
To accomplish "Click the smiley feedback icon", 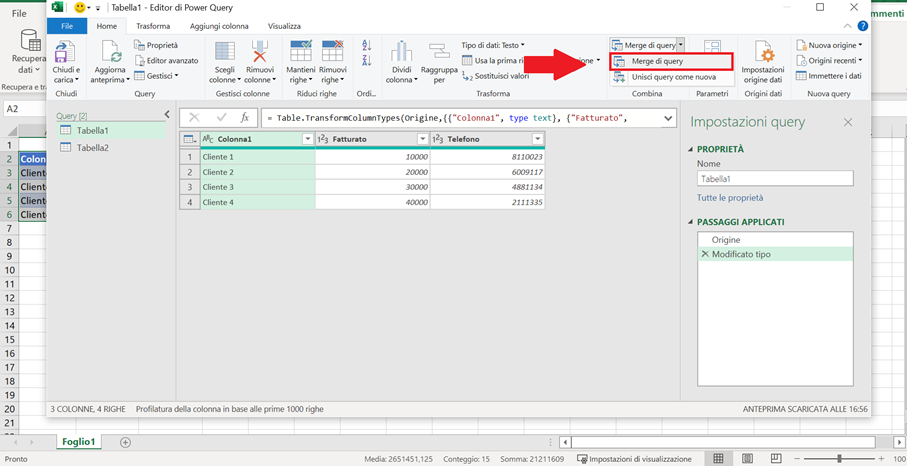I will click(80, 8).
